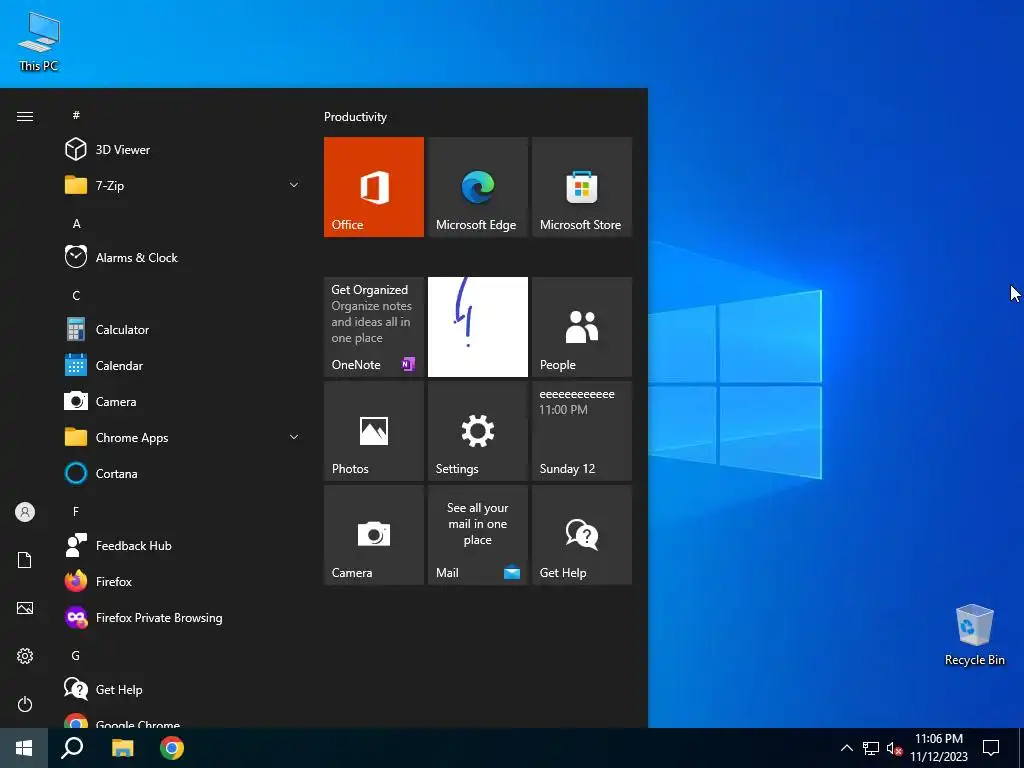Open Camera in the app list
Viewport: 1024px width, 768px height.
coord(183,402)
